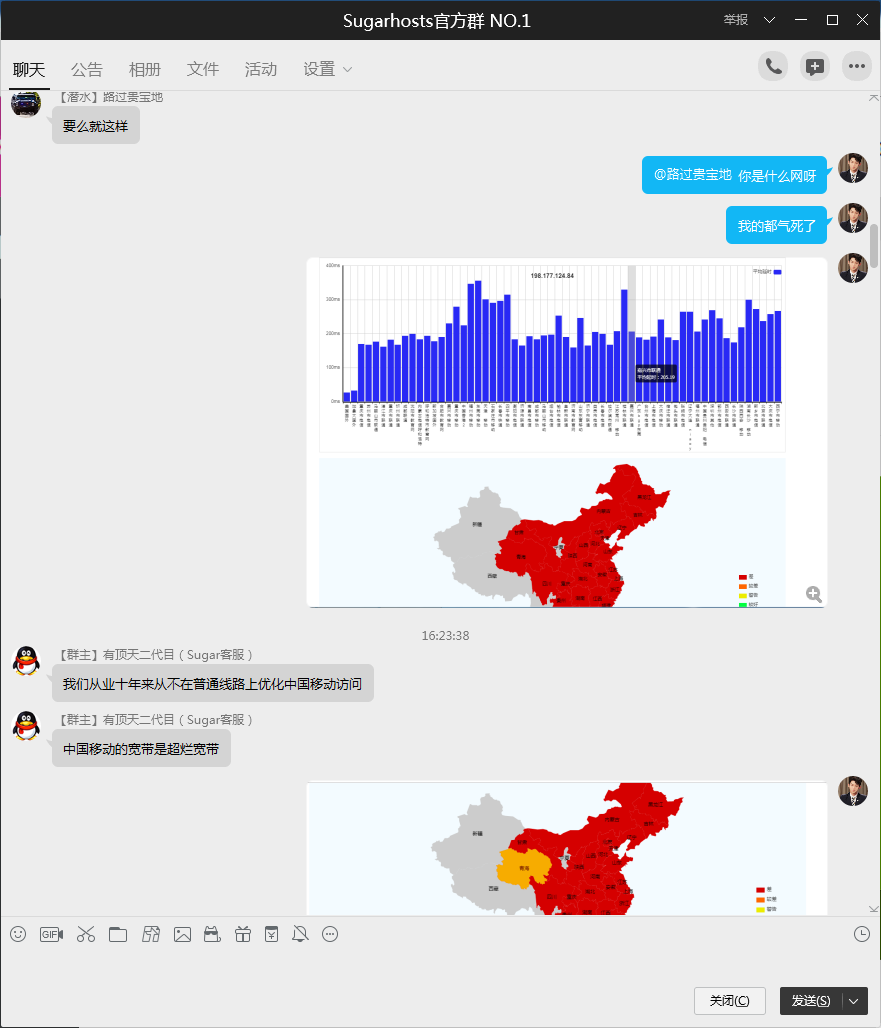Open the emoji picker
Image resolution: width=881 pixels, height=1028 pixels.
point(18,934)
